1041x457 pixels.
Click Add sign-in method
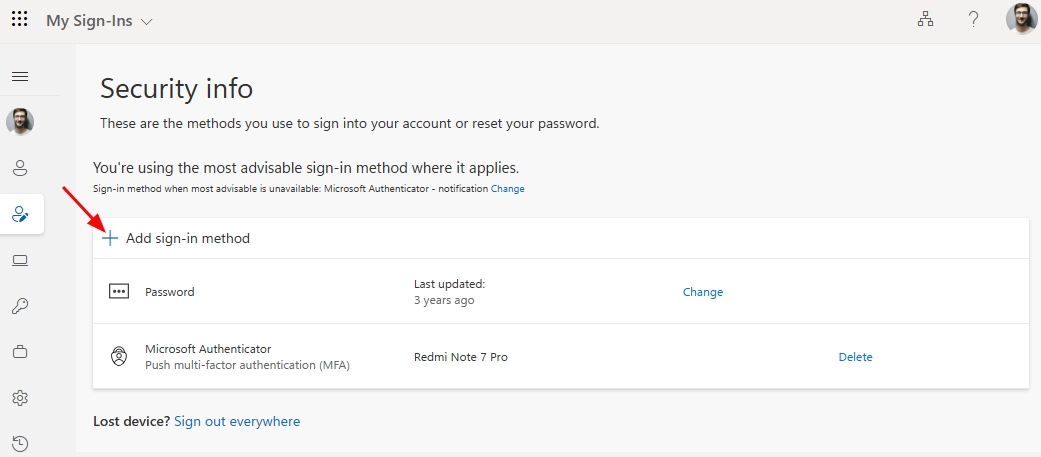177,239
